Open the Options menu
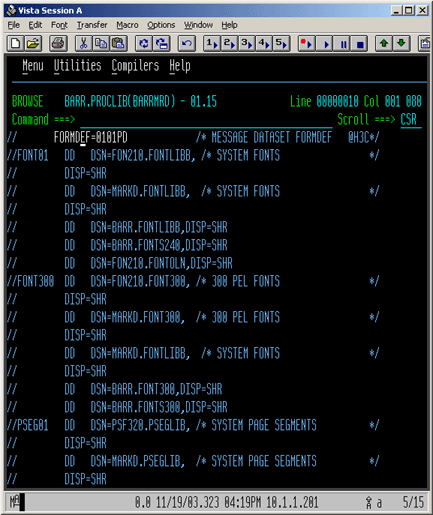 [161, 25]
